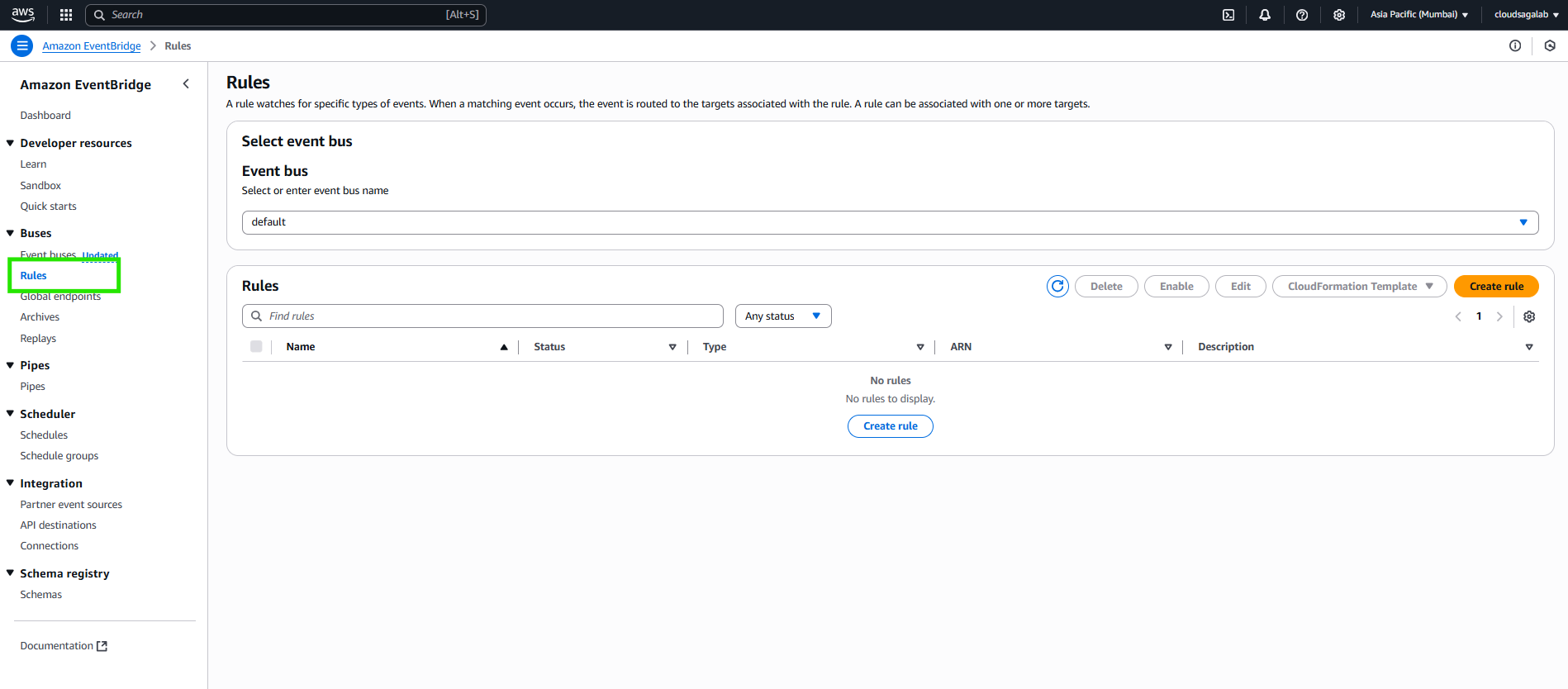Open the Asia Pacific (Mumbai) region selector
The width and height of the screenshot is (1568, 689).
(1419, 14)
